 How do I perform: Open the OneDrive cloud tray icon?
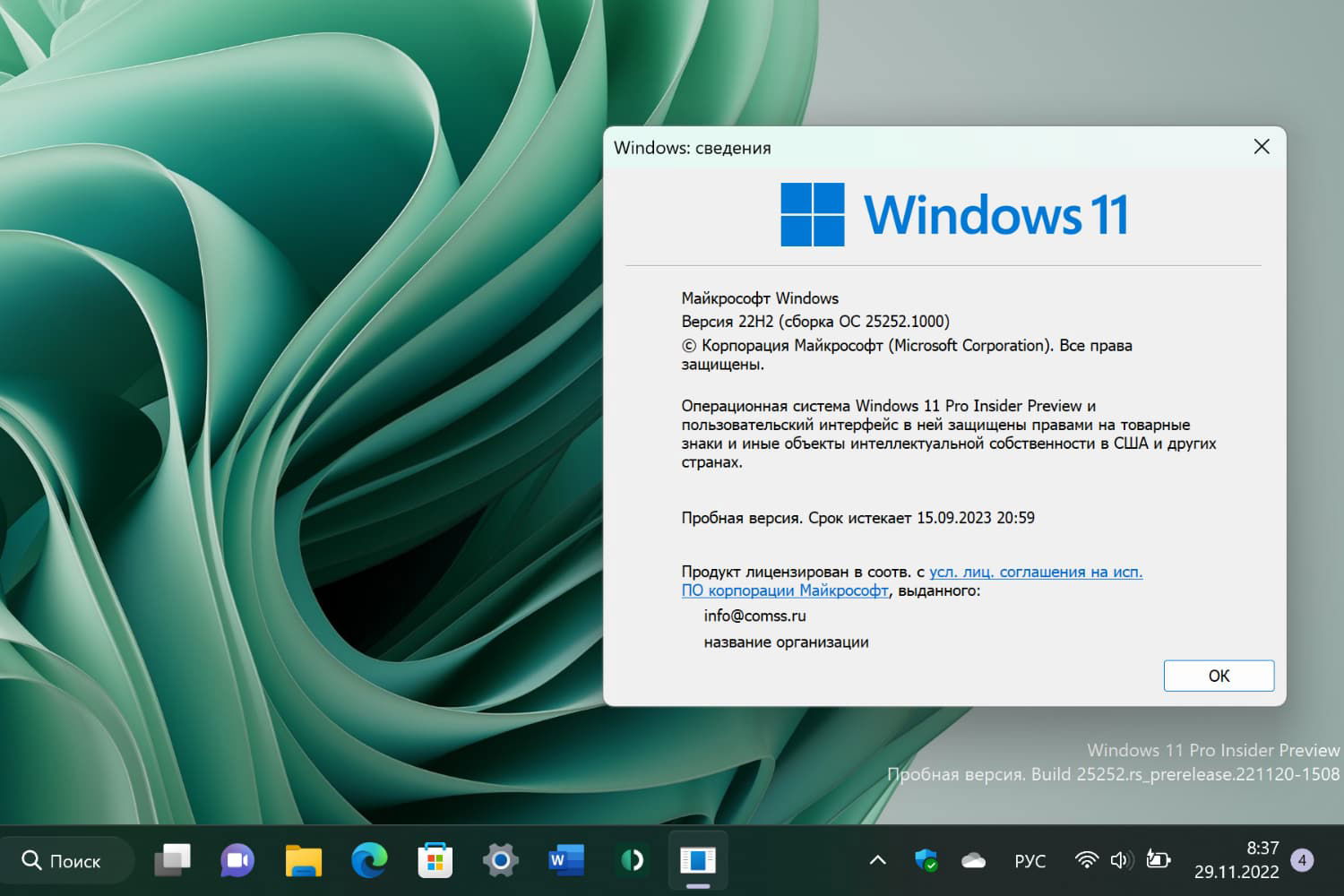(974, 861)
